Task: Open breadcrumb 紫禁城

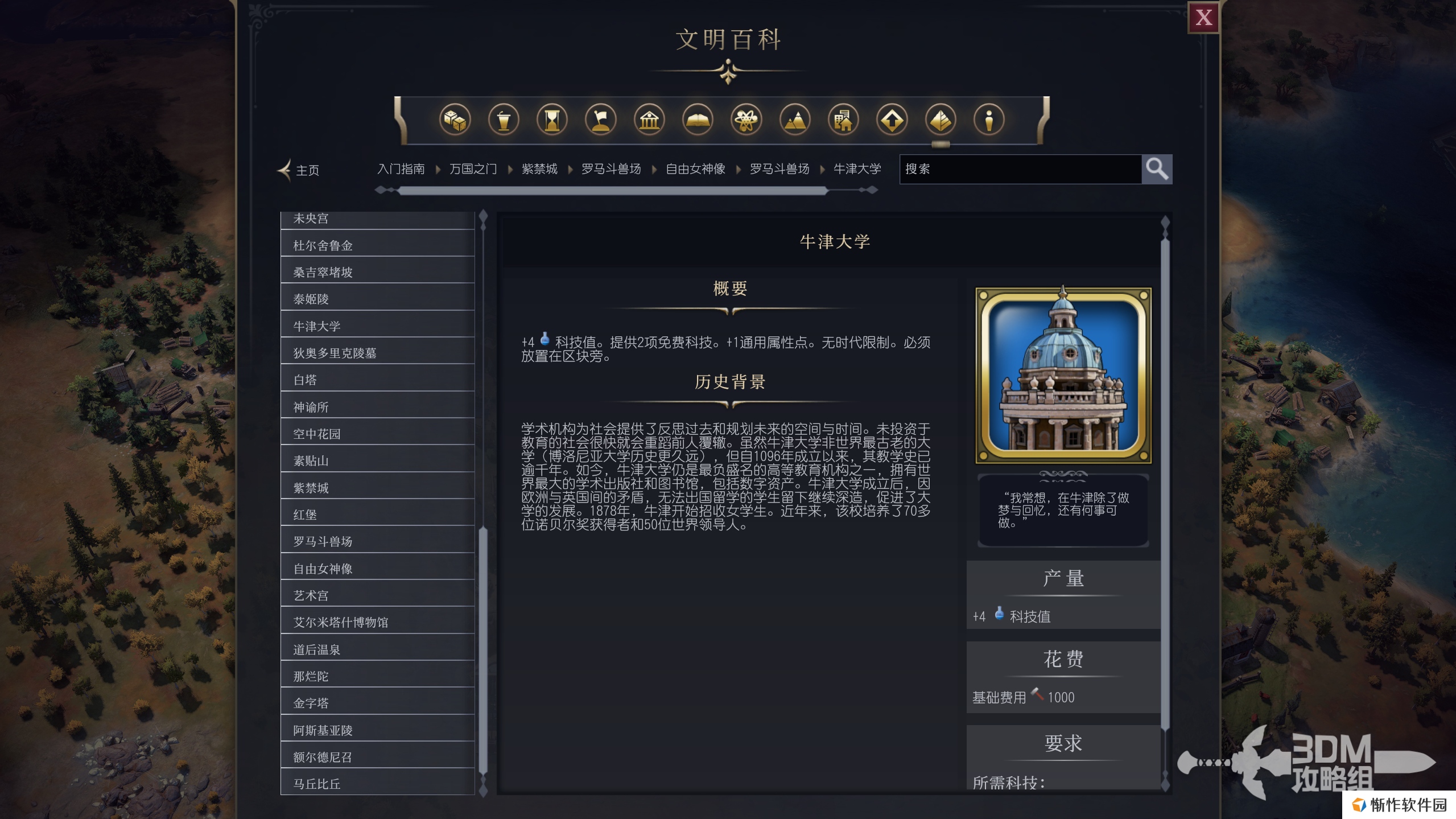Action: (539, 169)
